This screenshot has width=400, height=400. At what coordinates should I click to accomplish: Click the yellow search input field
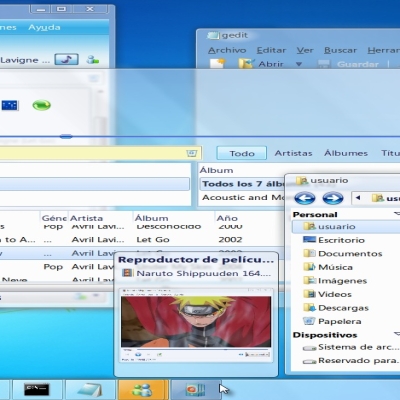[100, 153]
